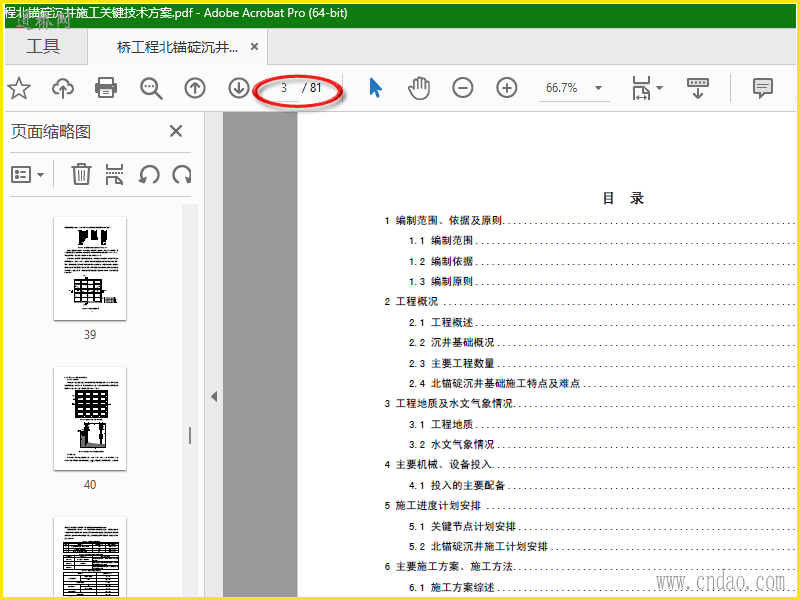Select the 桥工程北锚碇沉井 document tab
Viewport: 800px width, 600px height.
[178, 47]
